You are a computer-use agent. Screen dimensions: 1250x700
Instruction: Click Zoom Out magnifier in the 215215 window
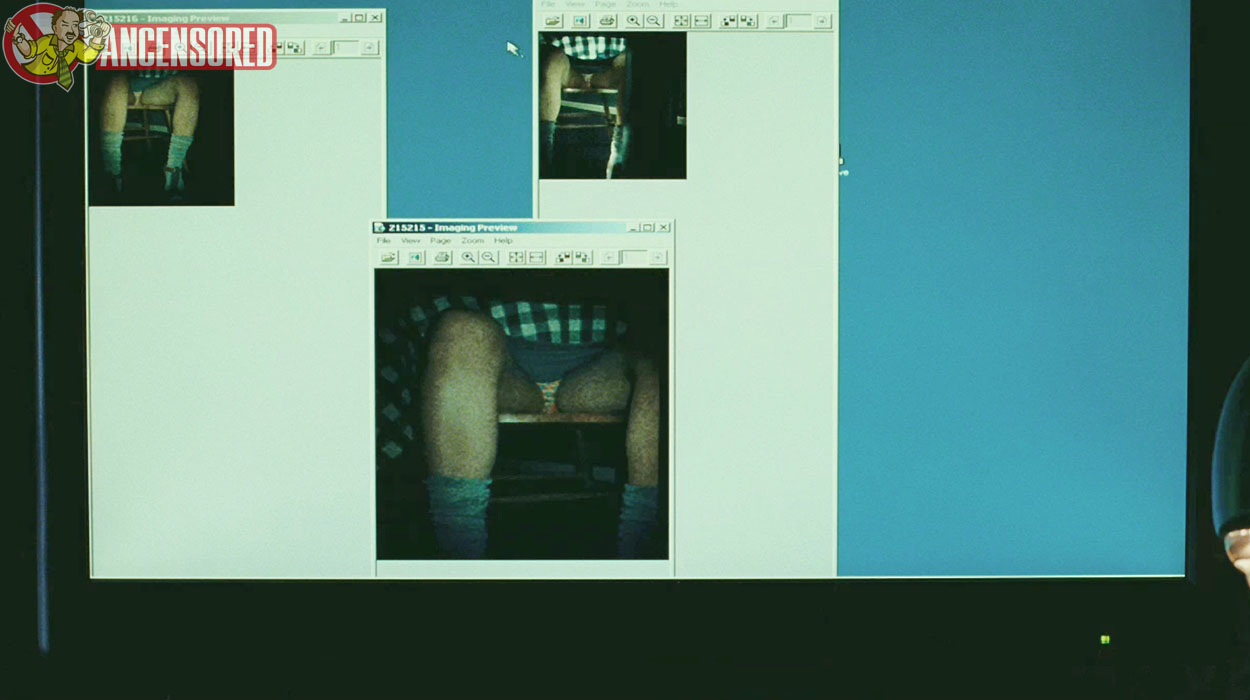point(488,258)
